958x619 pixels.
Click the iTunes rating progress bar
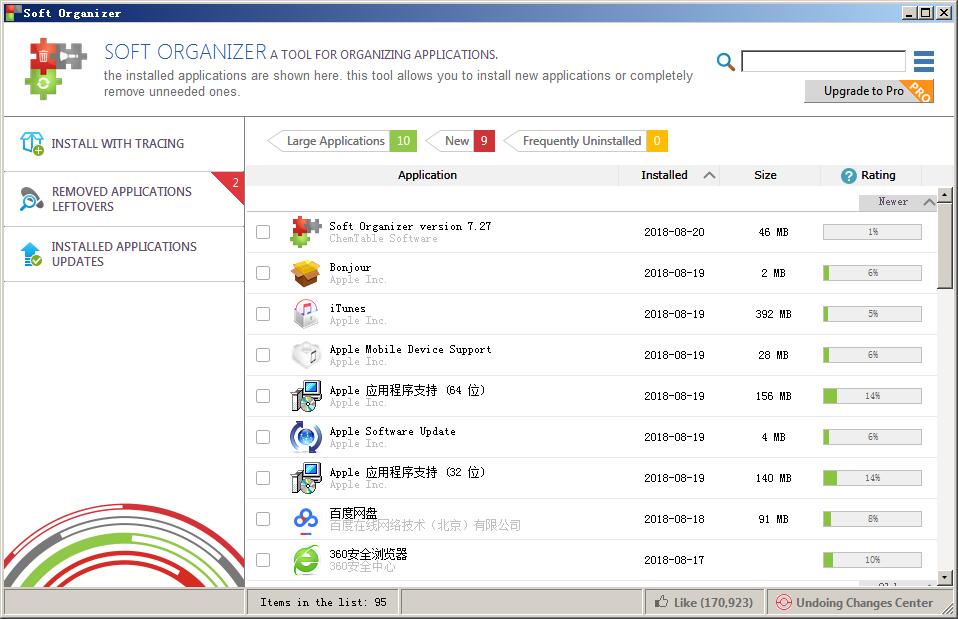pyautogui.click(x=871, y=312)
